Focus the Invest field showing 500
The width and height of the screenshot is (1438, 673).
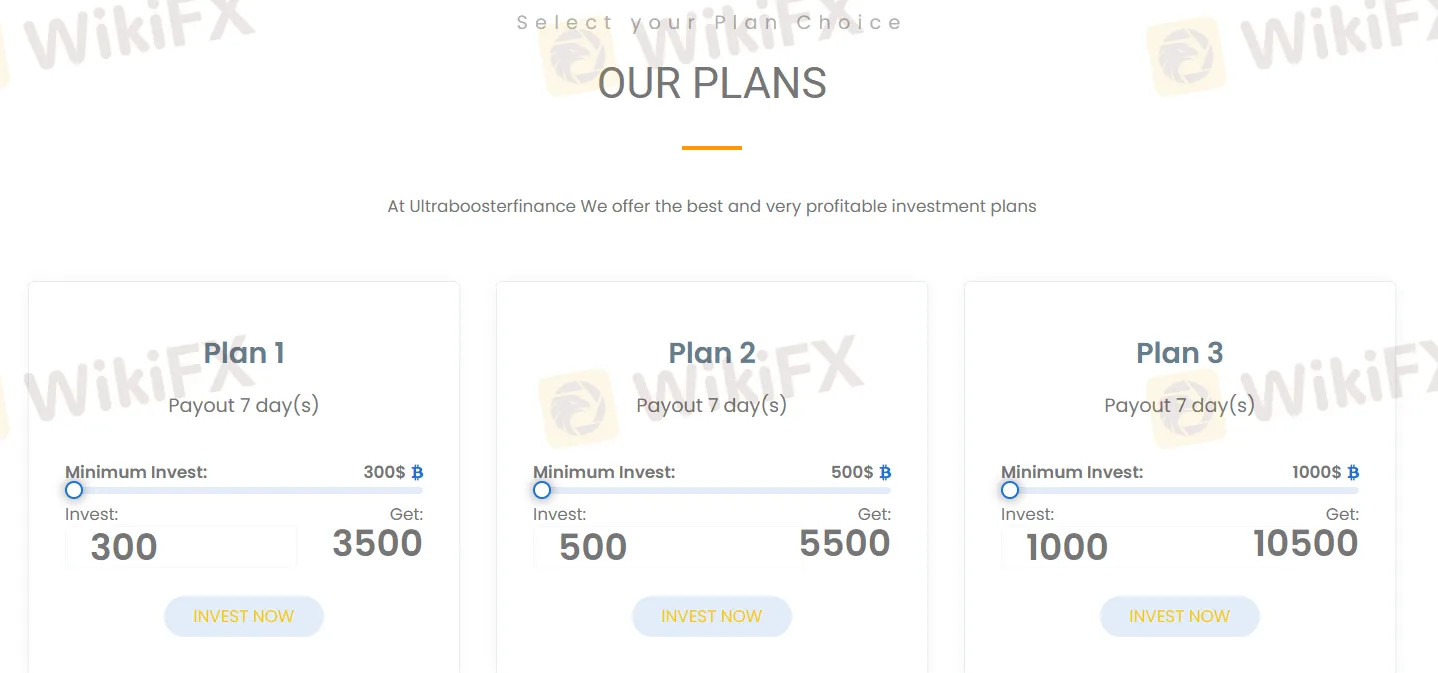click(649, 547)
